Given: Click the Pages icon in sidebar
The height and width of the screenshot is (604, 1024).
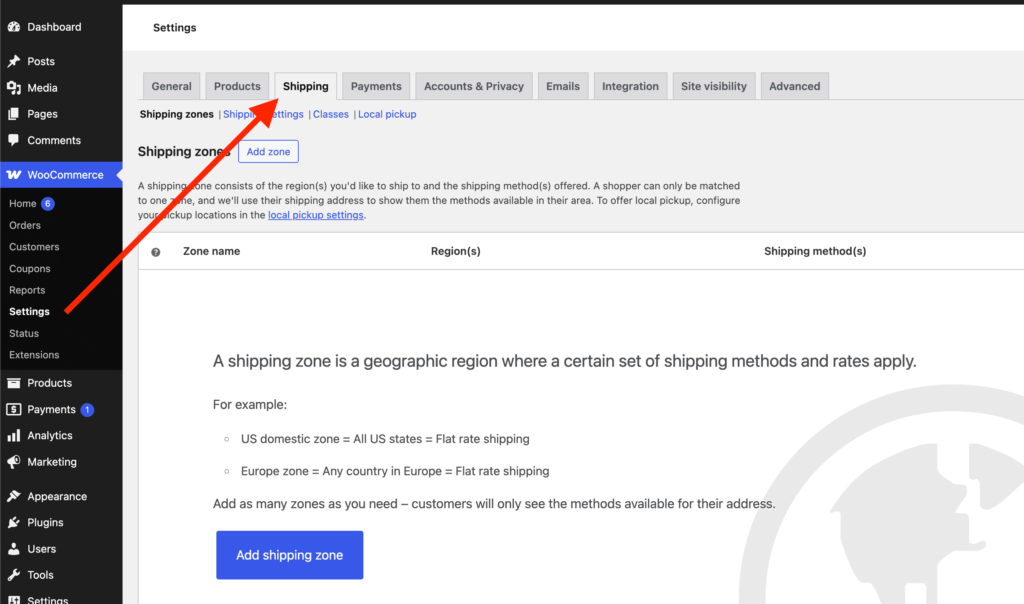Looking at the screenshot, I should pyautogui.click(x=14, y=114).
